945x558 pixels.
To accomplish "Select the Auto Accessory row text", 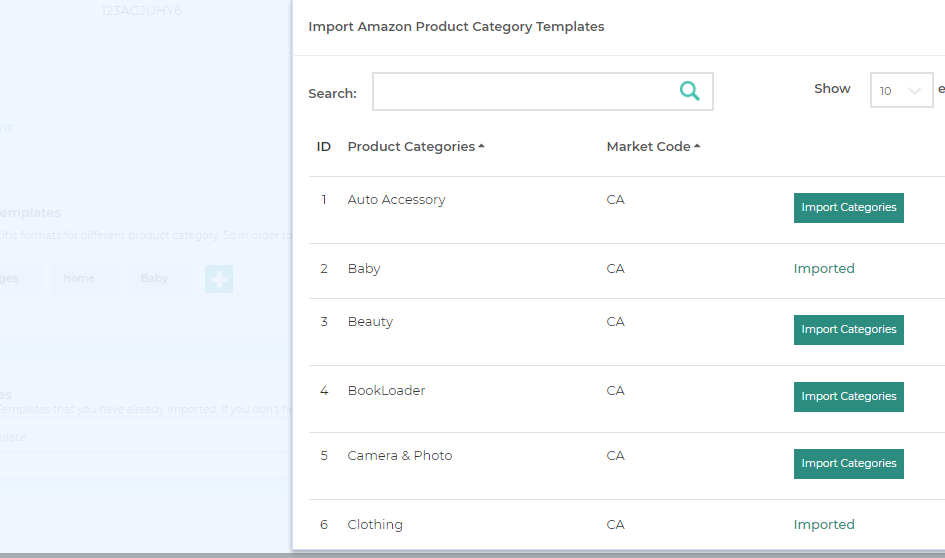I will 396,199.
